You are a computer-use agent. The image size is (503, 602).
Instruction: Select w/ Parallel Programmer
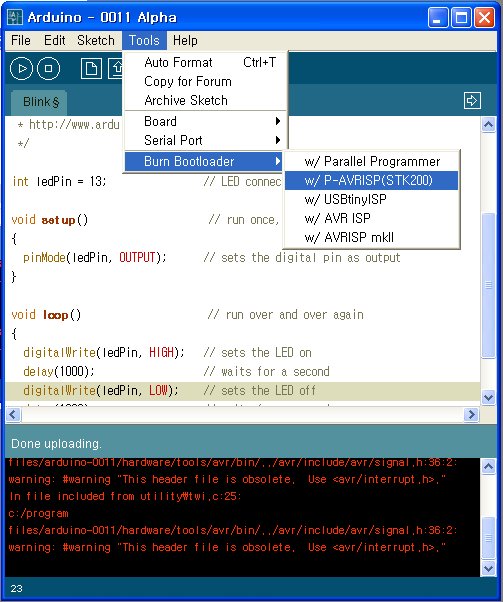pyautogui.click(x=372, y=162)
